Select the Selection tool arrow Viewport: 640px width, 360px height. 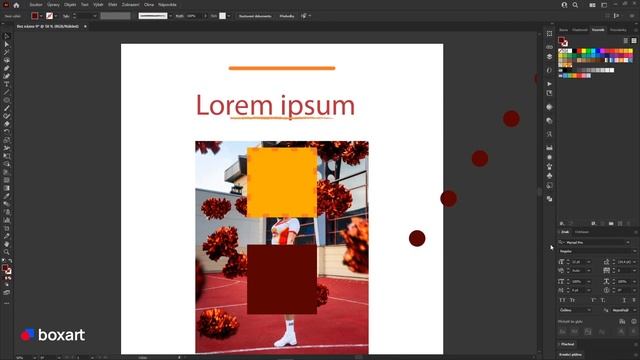pyautogui.click(x=7, y=36)
